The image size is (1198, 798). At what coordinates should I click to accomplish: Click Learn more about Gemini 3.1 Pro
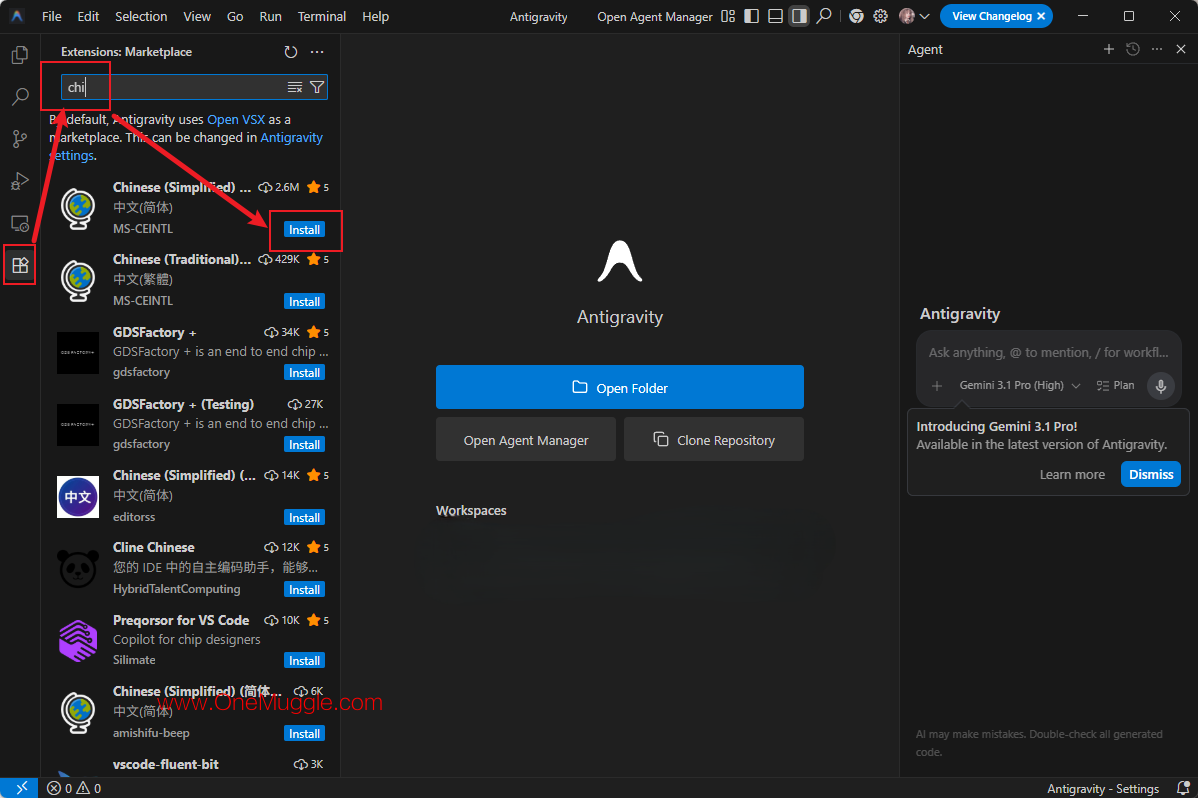tap(1072, 475)
